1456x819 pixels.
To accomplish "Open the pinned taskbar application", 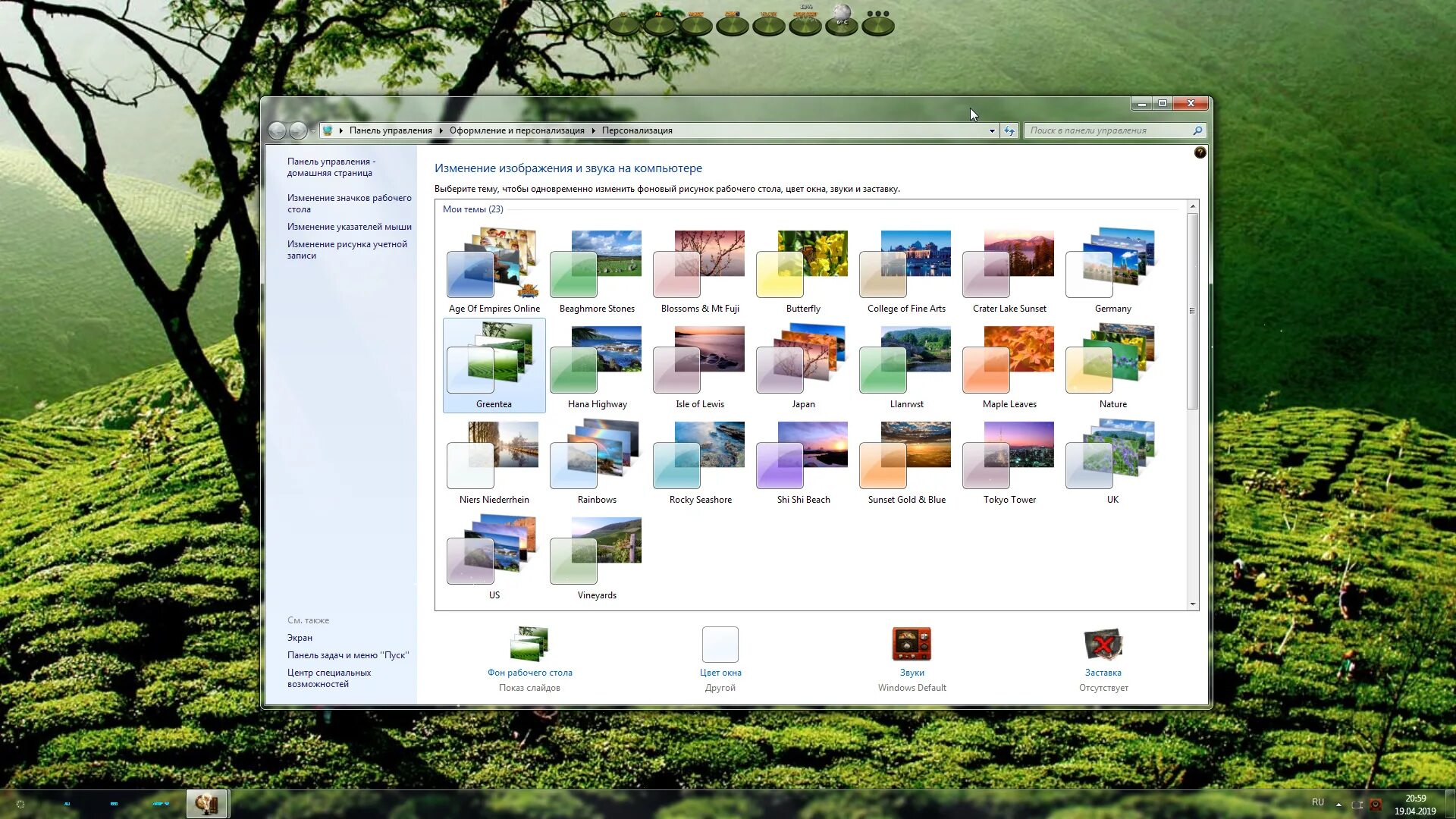I will [x=206, y=803].
